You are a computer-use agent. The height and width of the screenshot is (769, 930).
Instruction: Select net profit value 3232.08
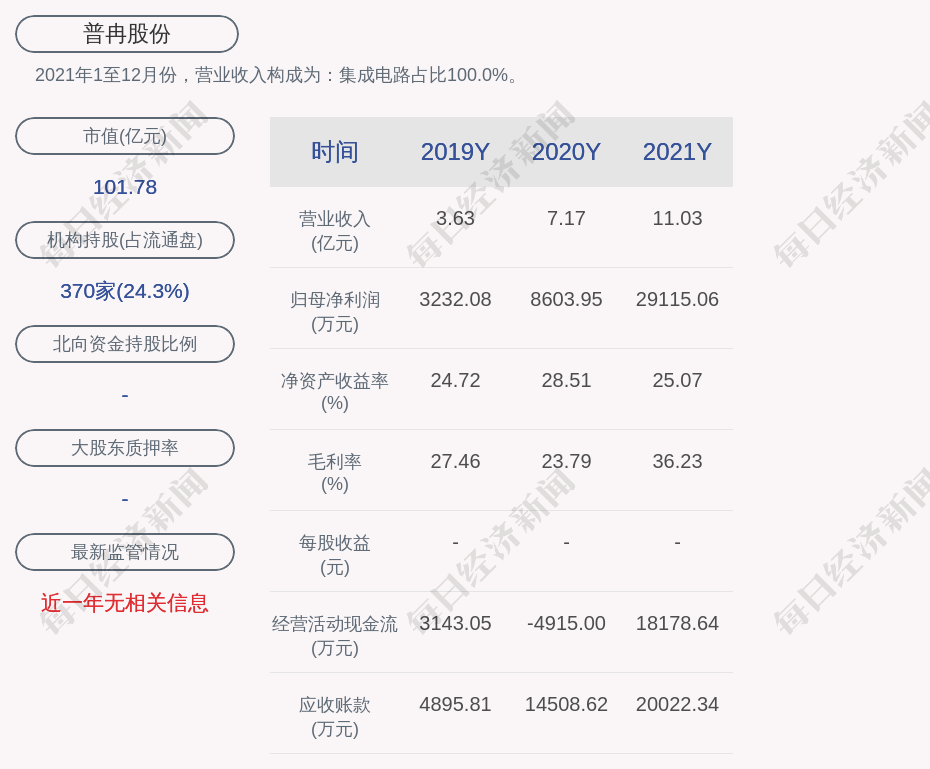(x=455, y=299)
